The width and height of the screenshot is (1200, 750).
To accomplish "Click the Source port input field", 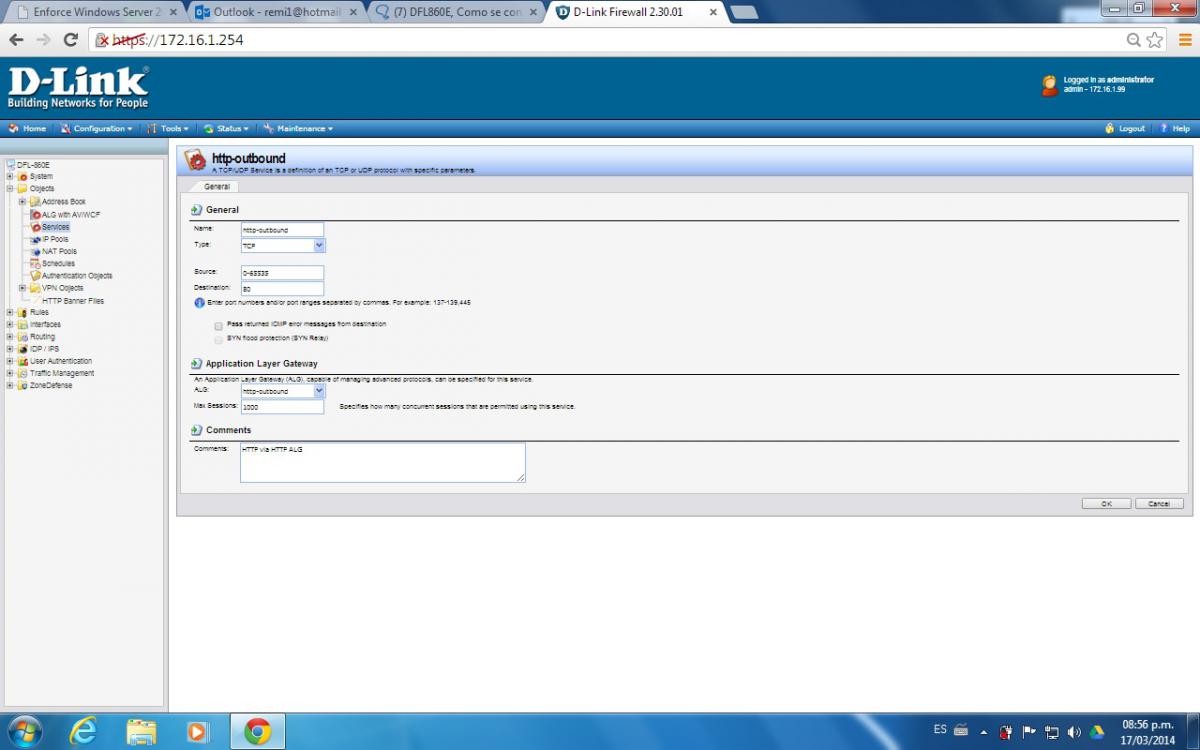I will click(x=282, y=272).
